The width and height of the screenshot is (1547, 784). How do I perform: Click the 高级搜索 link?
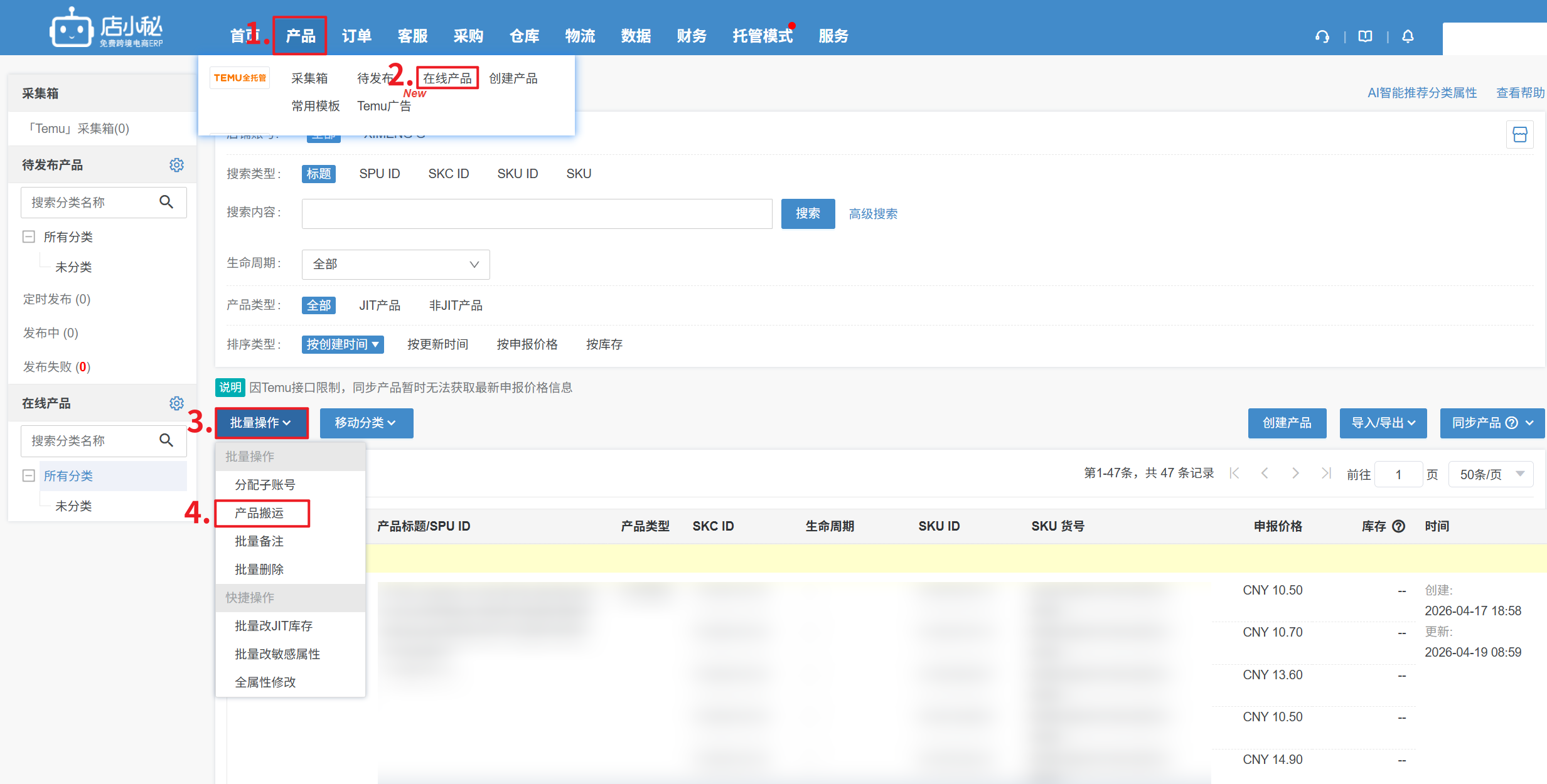tap(872, 214)
